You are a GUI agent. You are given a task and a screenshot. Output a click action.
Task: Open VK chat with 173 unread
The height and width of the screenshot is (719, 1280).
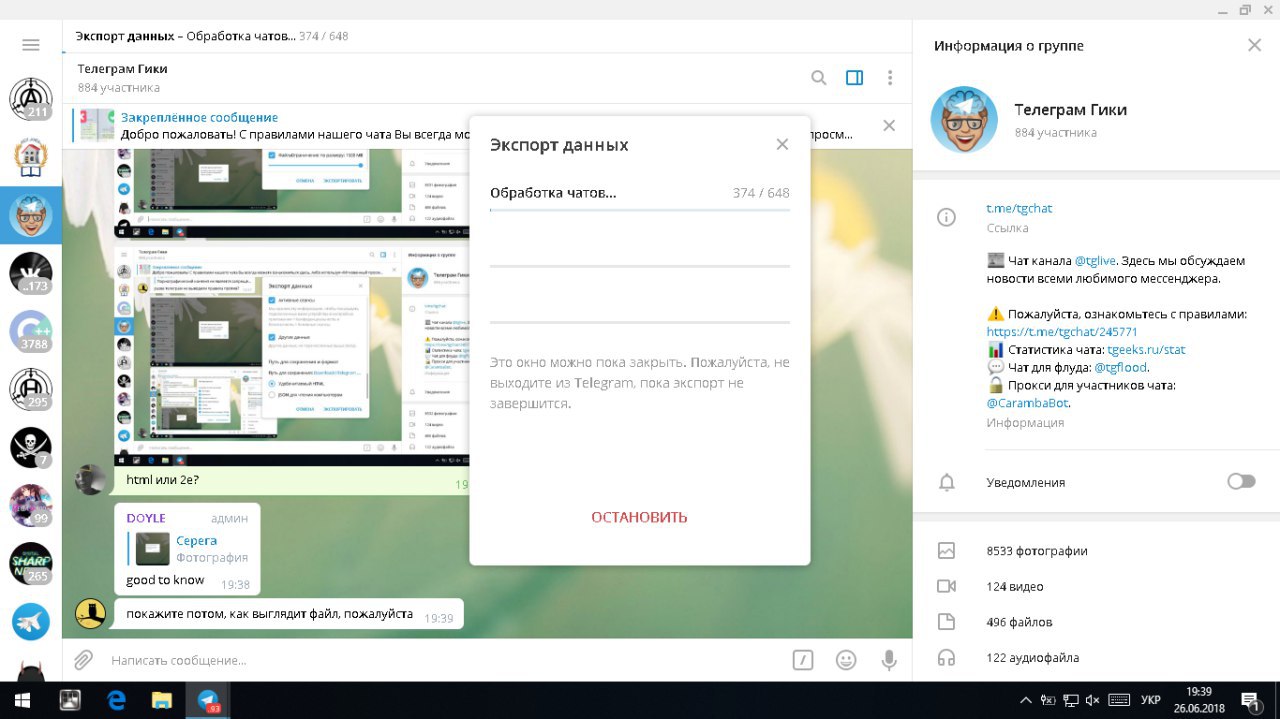pyautogui.click(x=31, y=273)
